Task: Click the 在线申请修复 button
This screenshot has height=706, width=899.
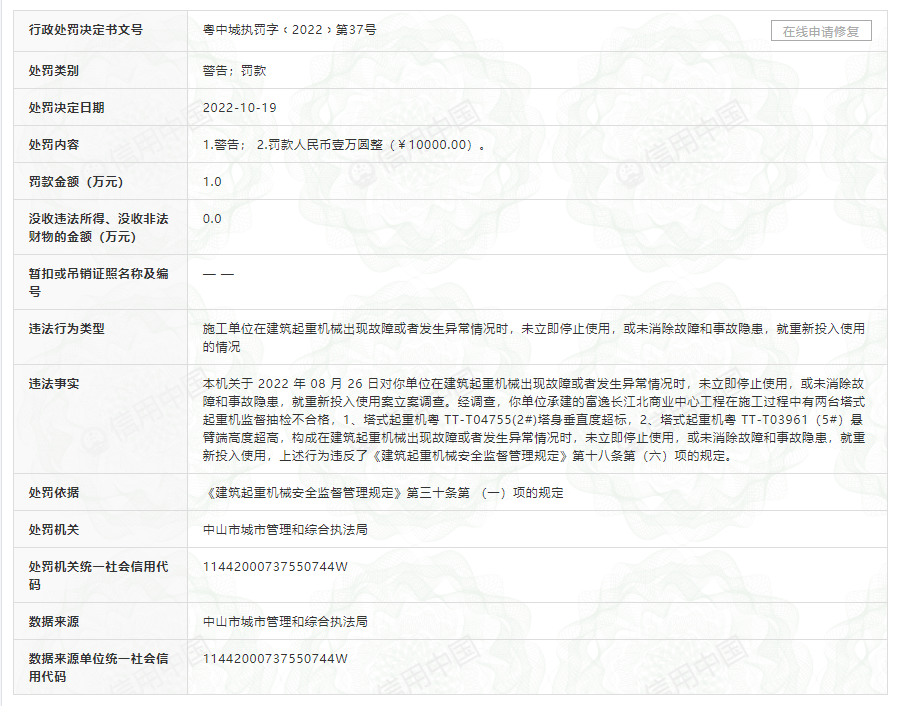Action: click(x=821, y=31)
